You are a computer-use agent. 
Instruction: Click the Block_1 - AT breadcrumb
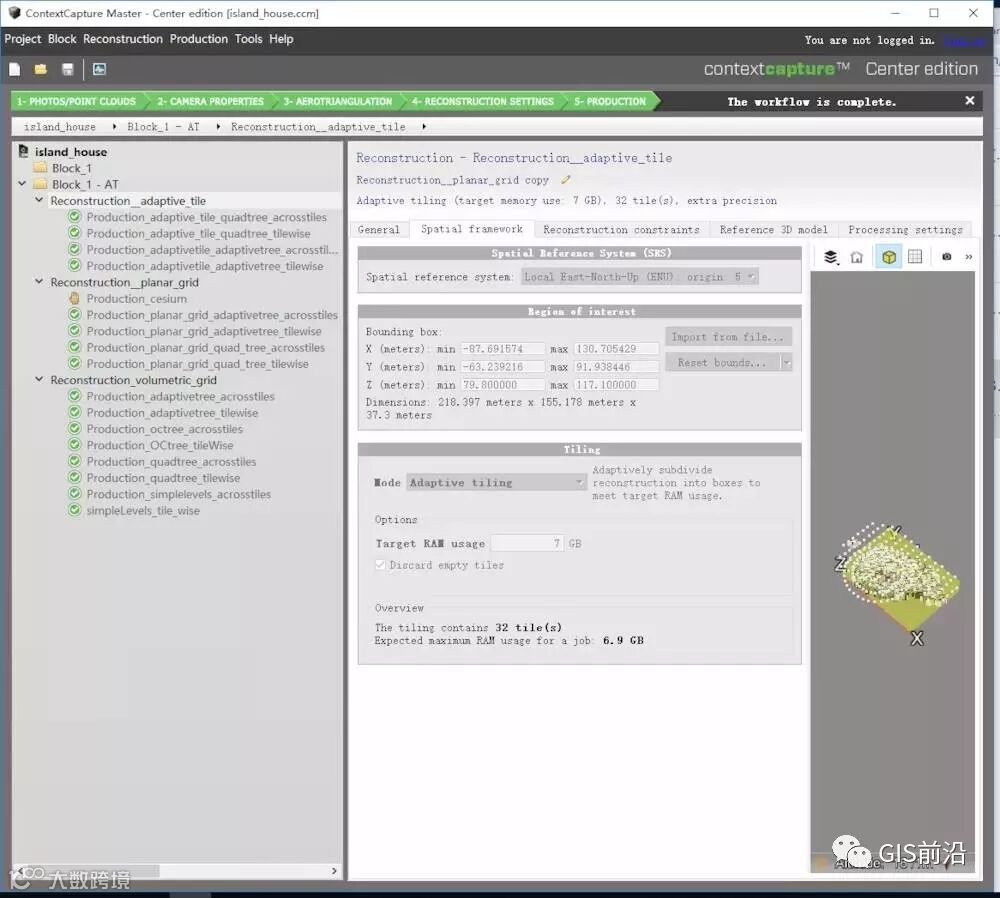[163, 127]
